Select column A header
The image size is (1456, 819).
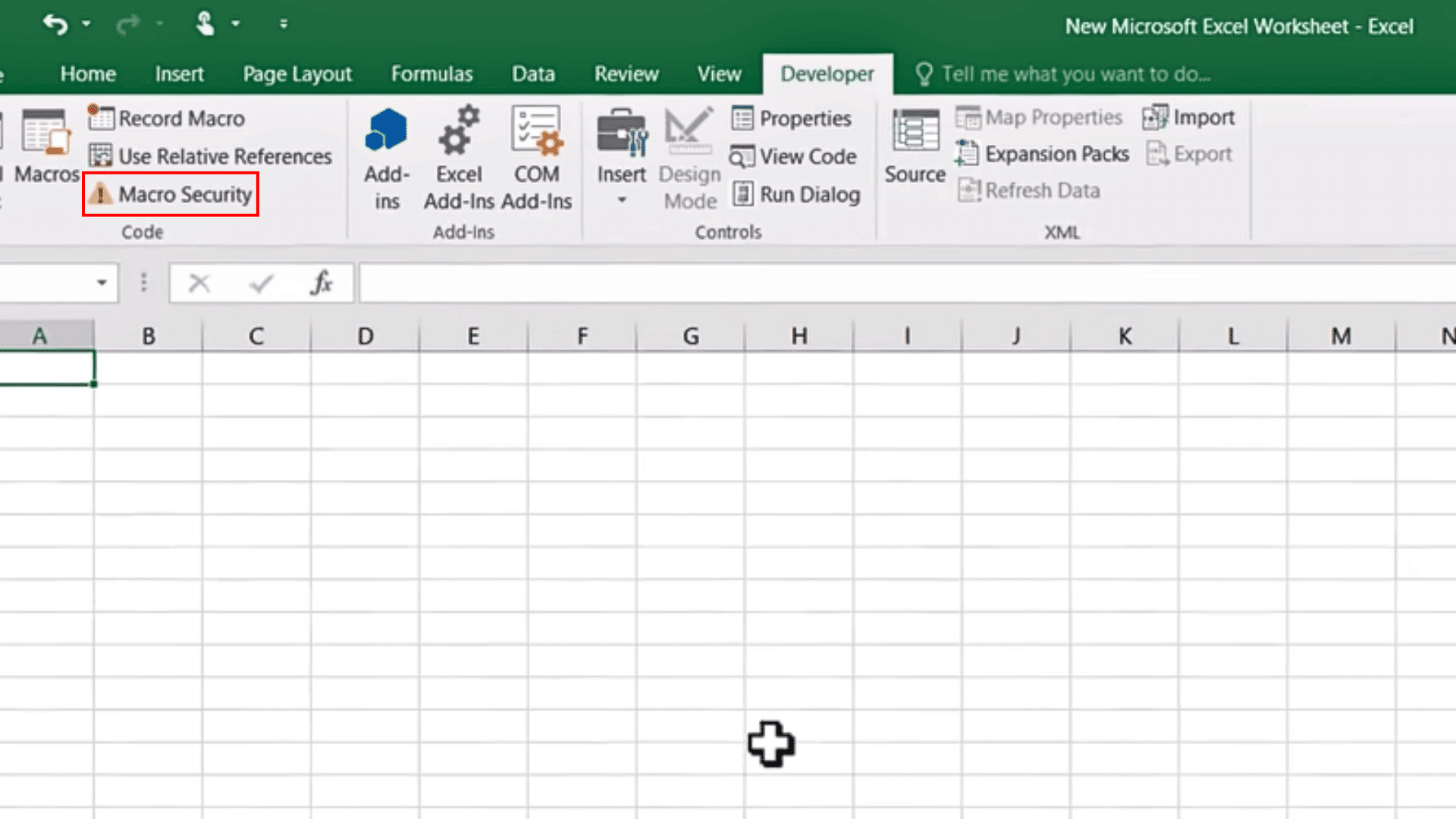pos(47,336)
